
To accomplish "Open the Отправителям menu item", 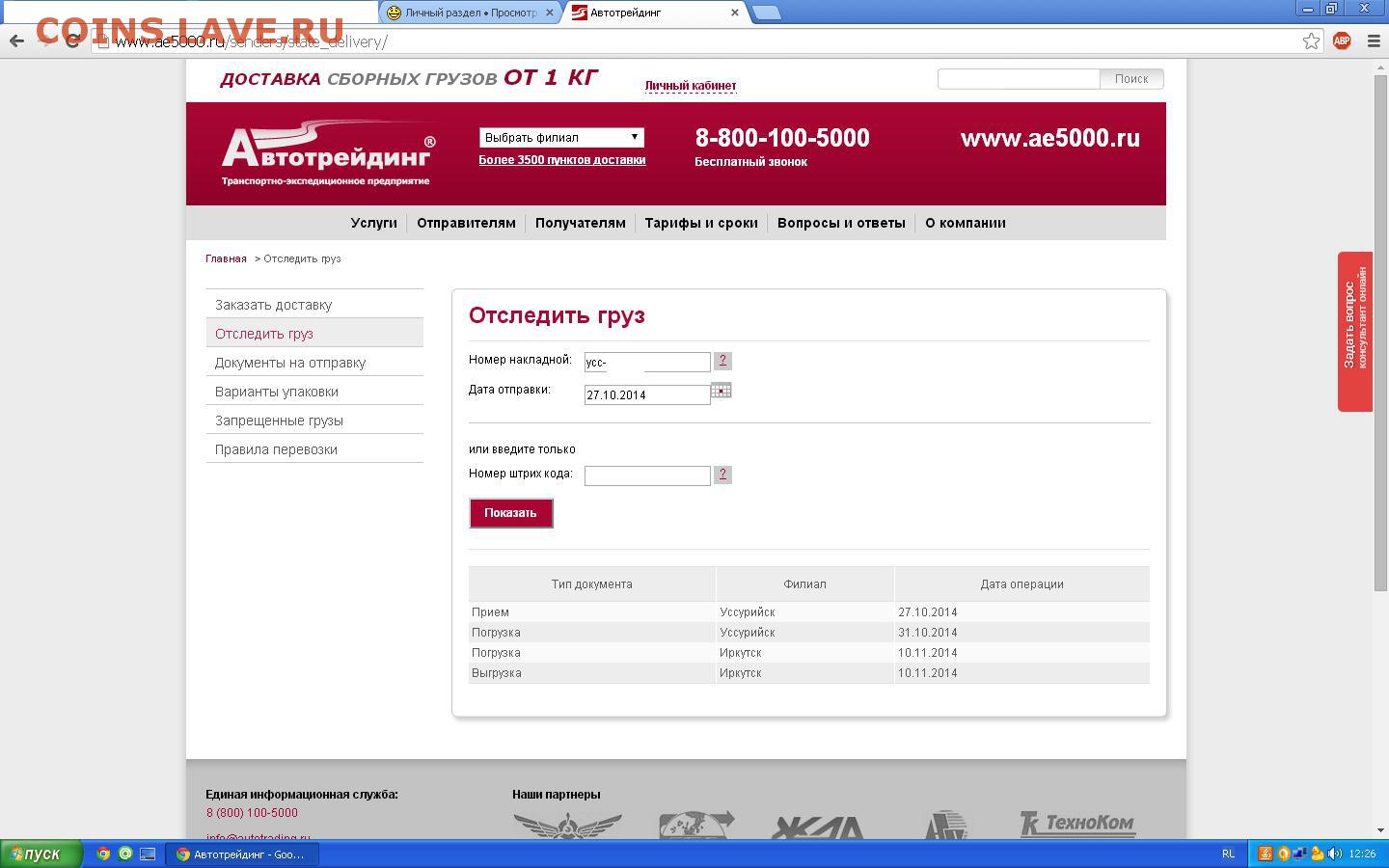I will [x=466, y=223].
